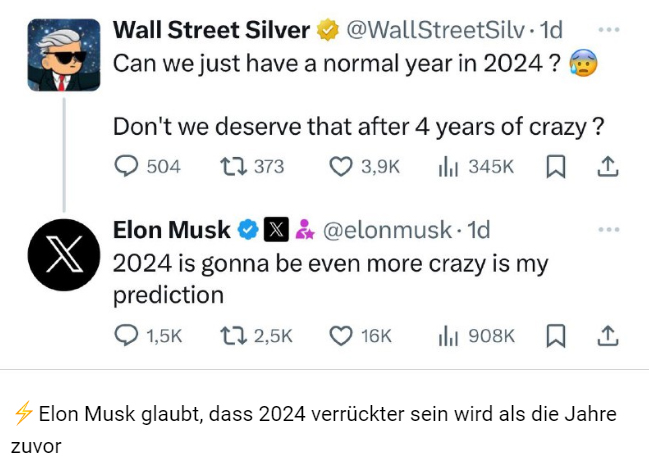The width and height of the screenshot is (649, 469).
Task: Like the Wall Street Silver tweet
Action: 342,166
